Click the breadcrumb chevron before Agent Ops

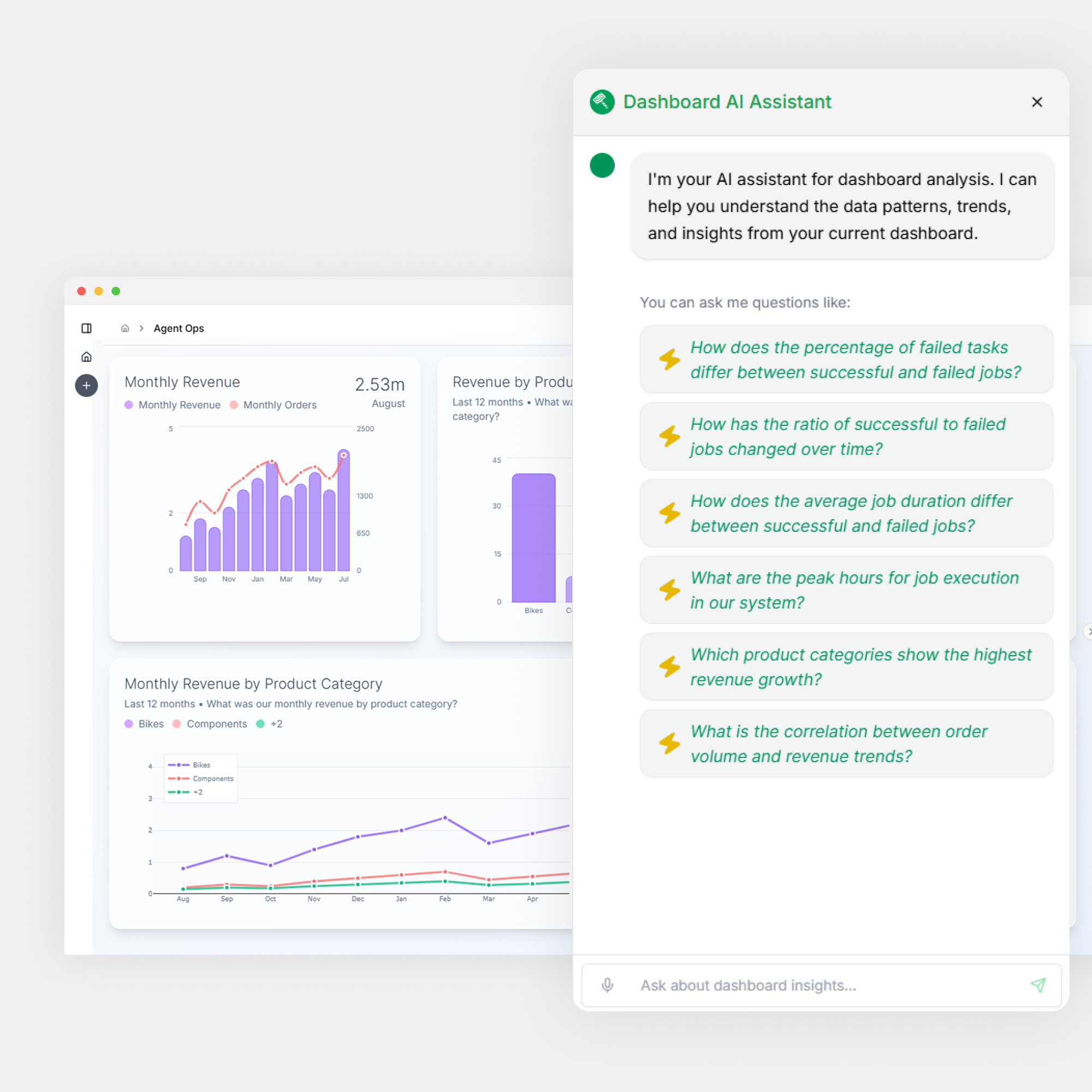(x=141, y=328)
